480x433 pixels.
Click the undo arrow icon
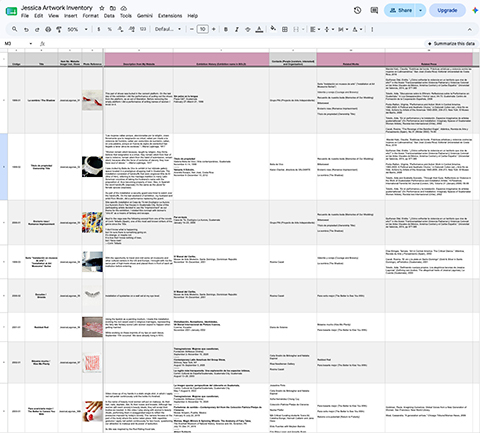tap(26, 29)
